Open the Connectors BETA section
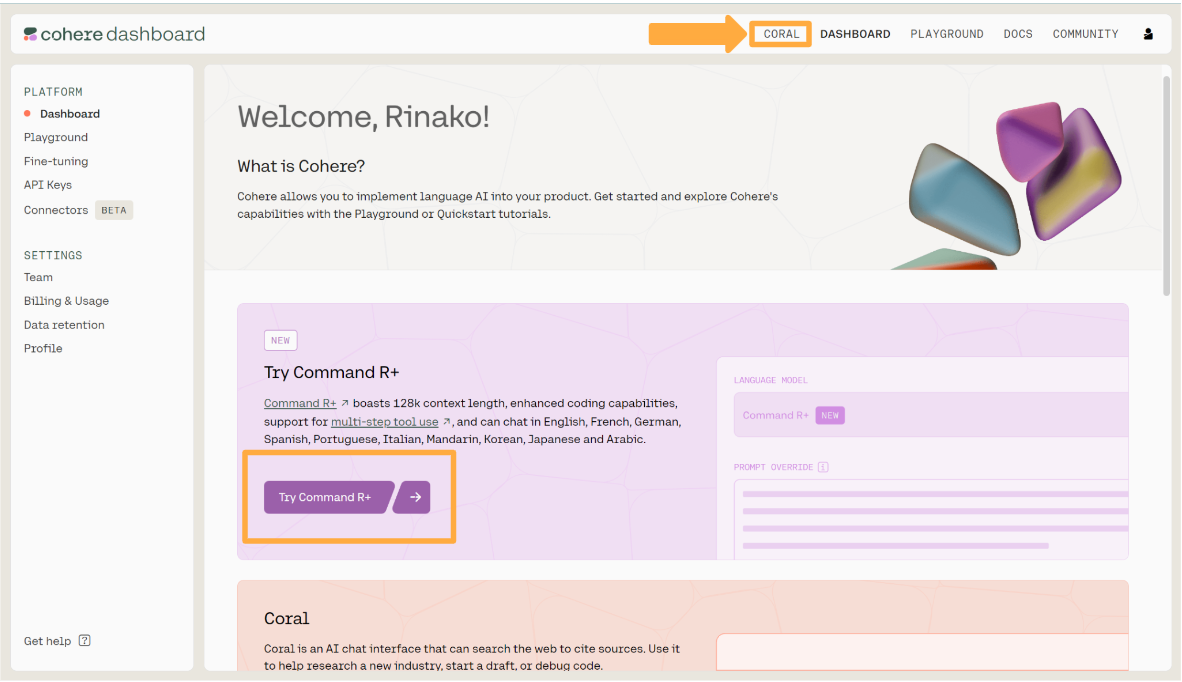 point(56,210)
